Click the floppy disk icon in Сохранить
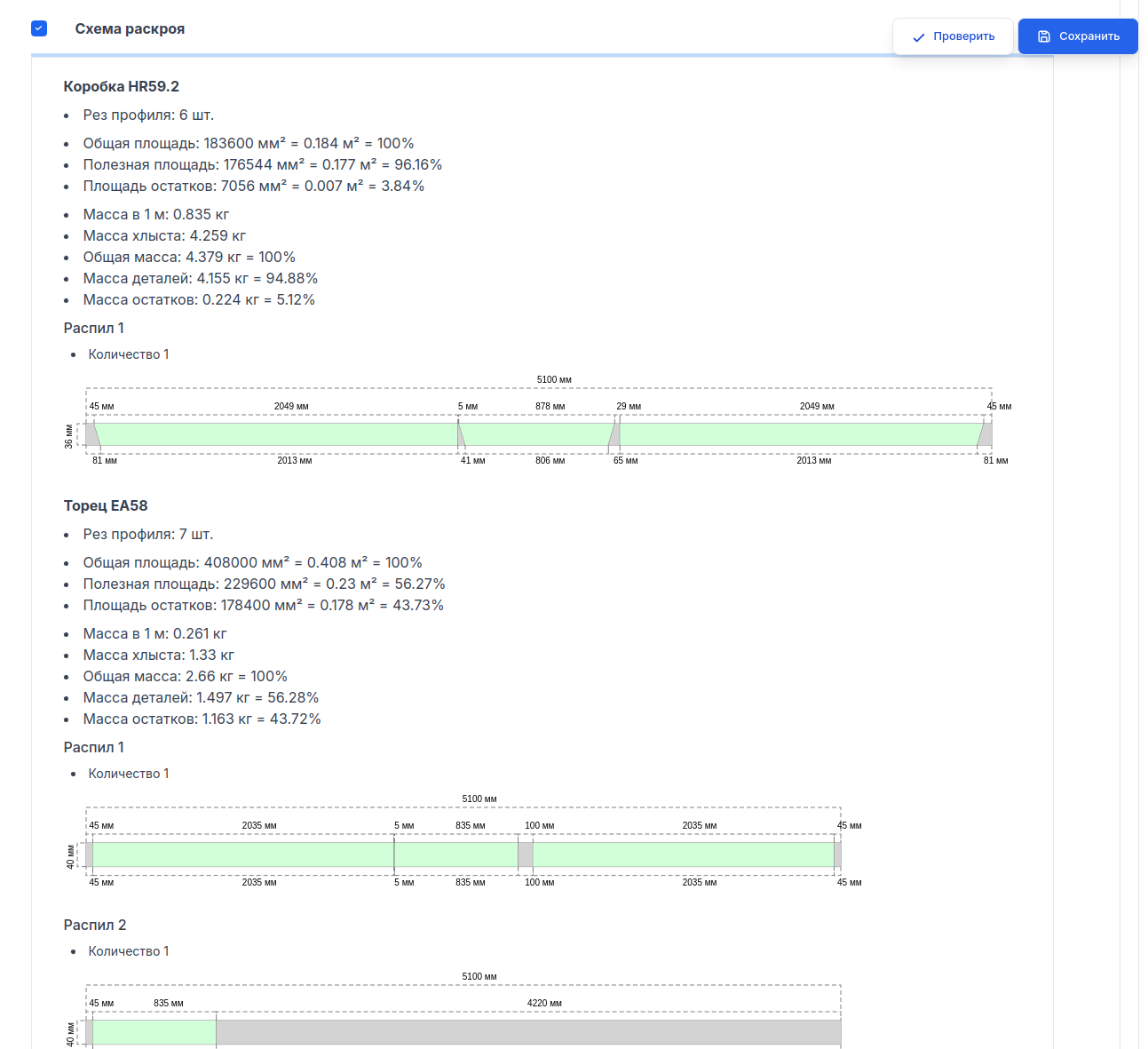Viewport: 1148px width, 1049px height. [x=1044, y=36]
